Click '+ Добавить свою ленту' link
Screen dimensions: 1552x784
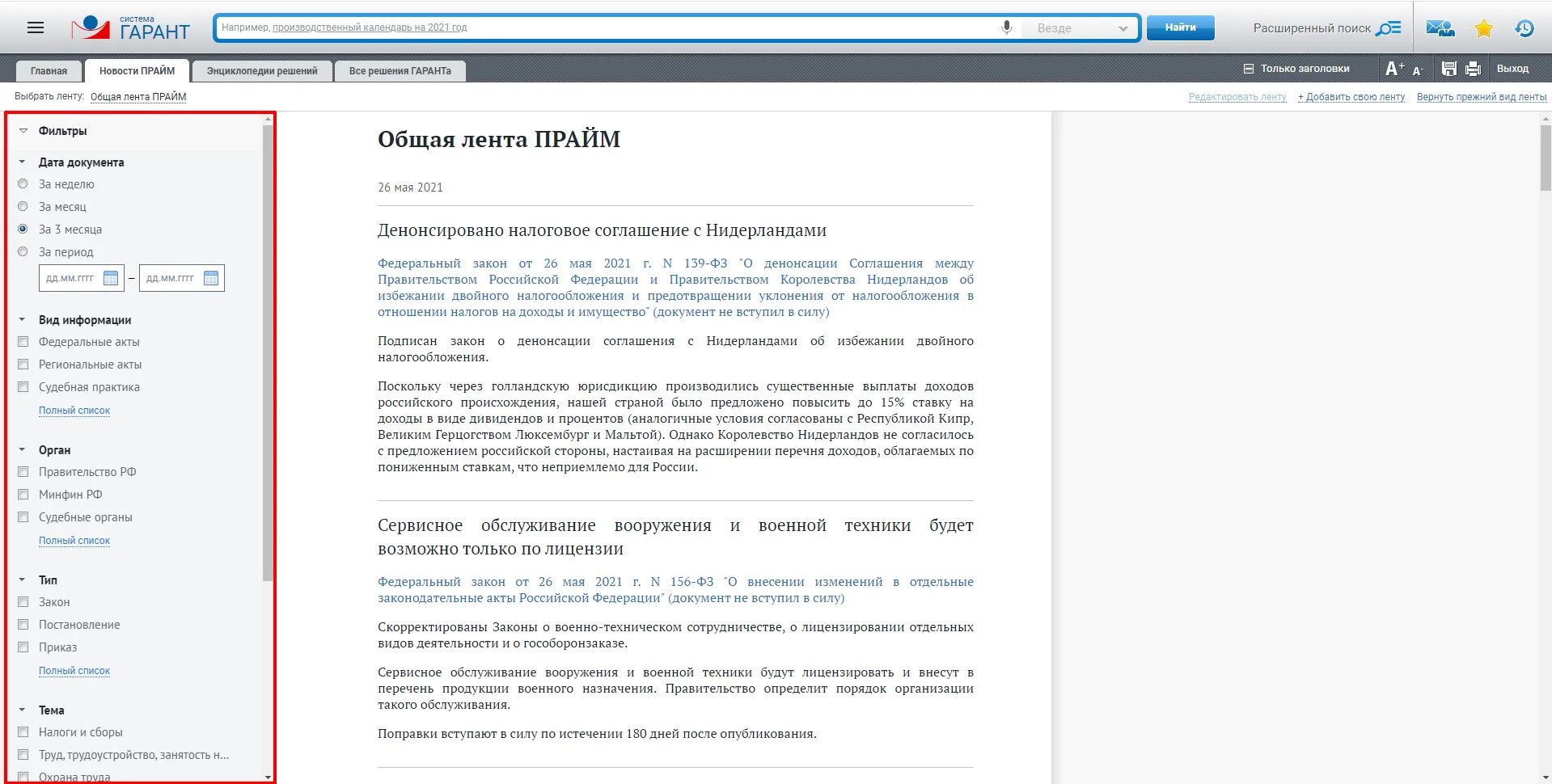coord(1351,97)
